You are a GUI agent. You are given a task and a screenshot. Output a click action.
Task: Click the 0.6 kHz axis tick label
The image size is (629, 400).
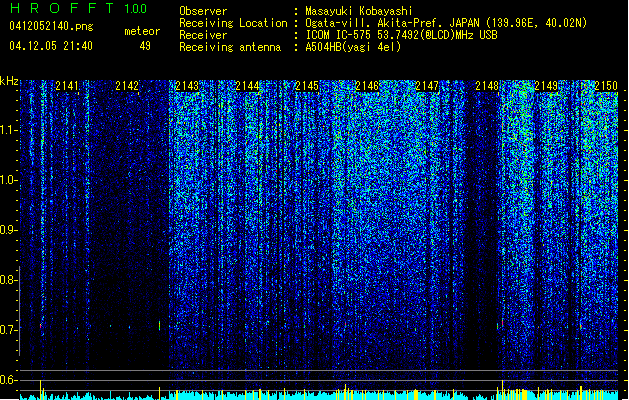pos(8,380)
